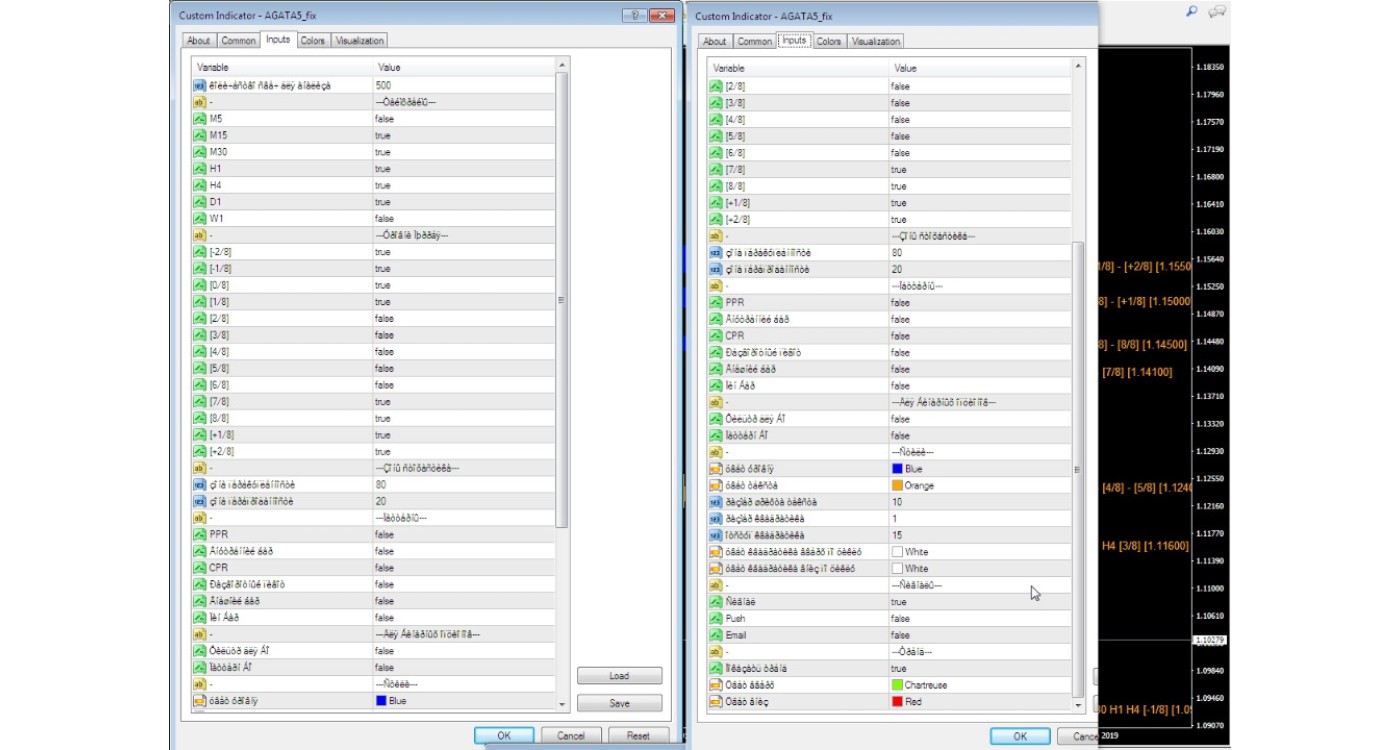Viewport: 1400px width, 750px height.
Task: Switch to Colors tab in left dialog
Action: point(313,40)
